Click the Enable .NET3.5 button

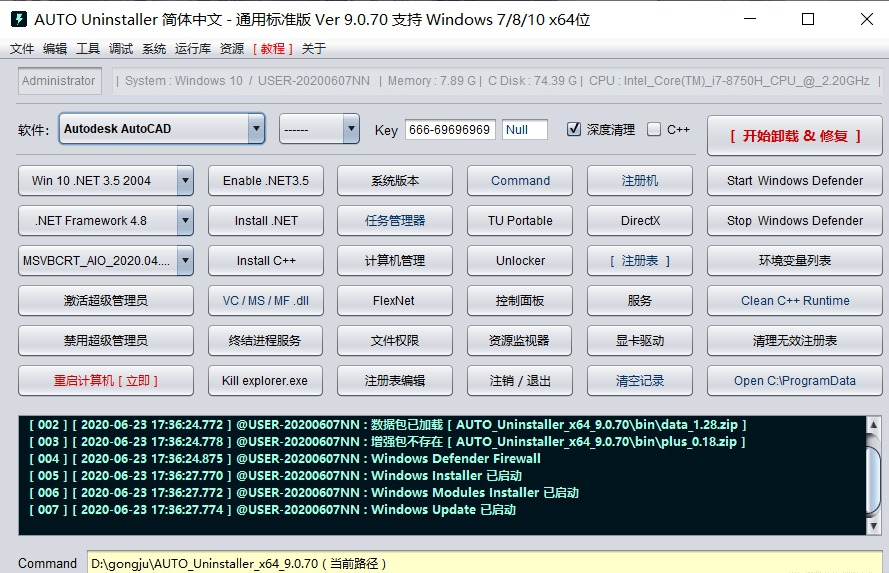[266, 181]
